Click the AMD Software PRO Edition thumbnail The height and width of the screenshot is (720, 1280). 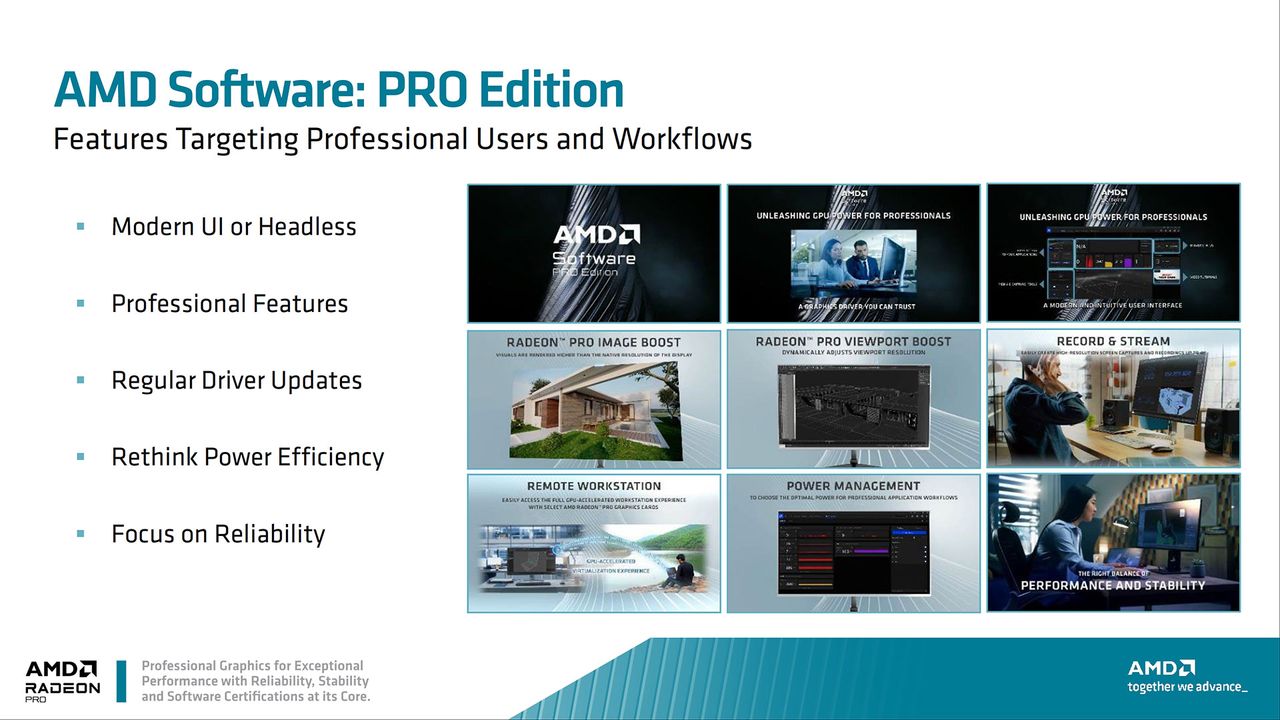594,253
